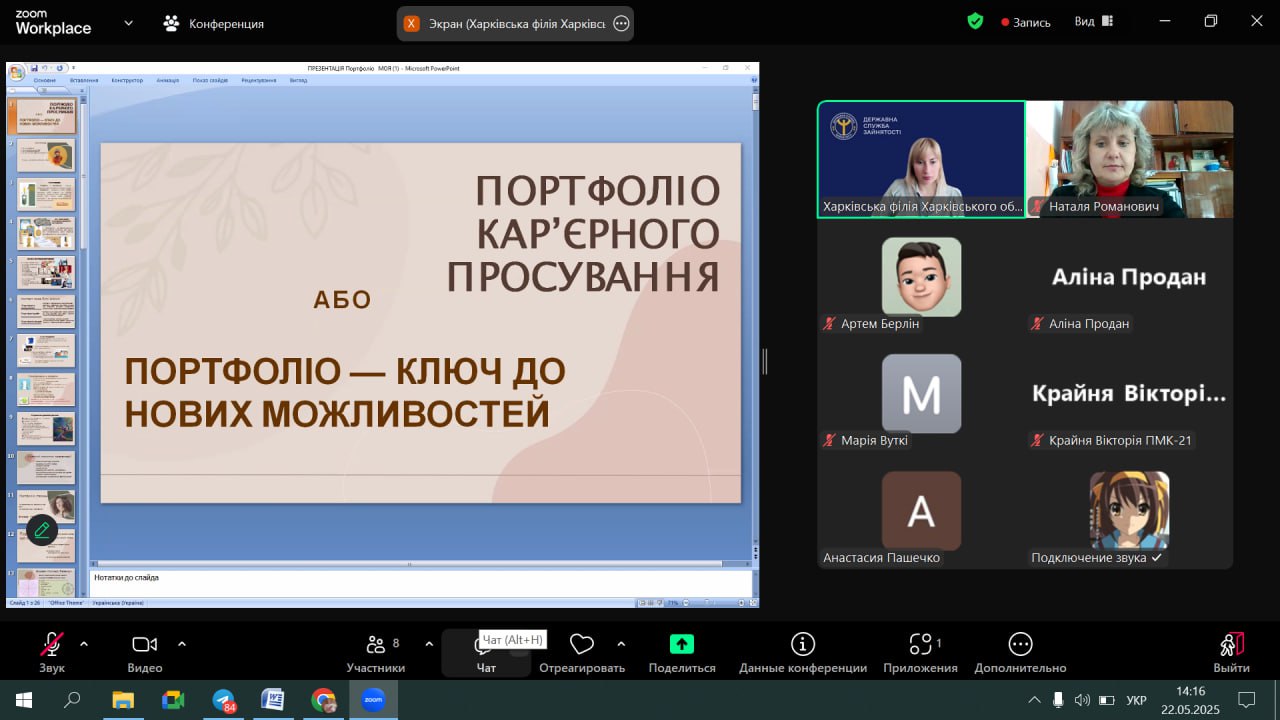The height and width of the screenshot is (720, 1280).
Task: Open Telegram from the Windows taskbar
Action: point(224,700)
